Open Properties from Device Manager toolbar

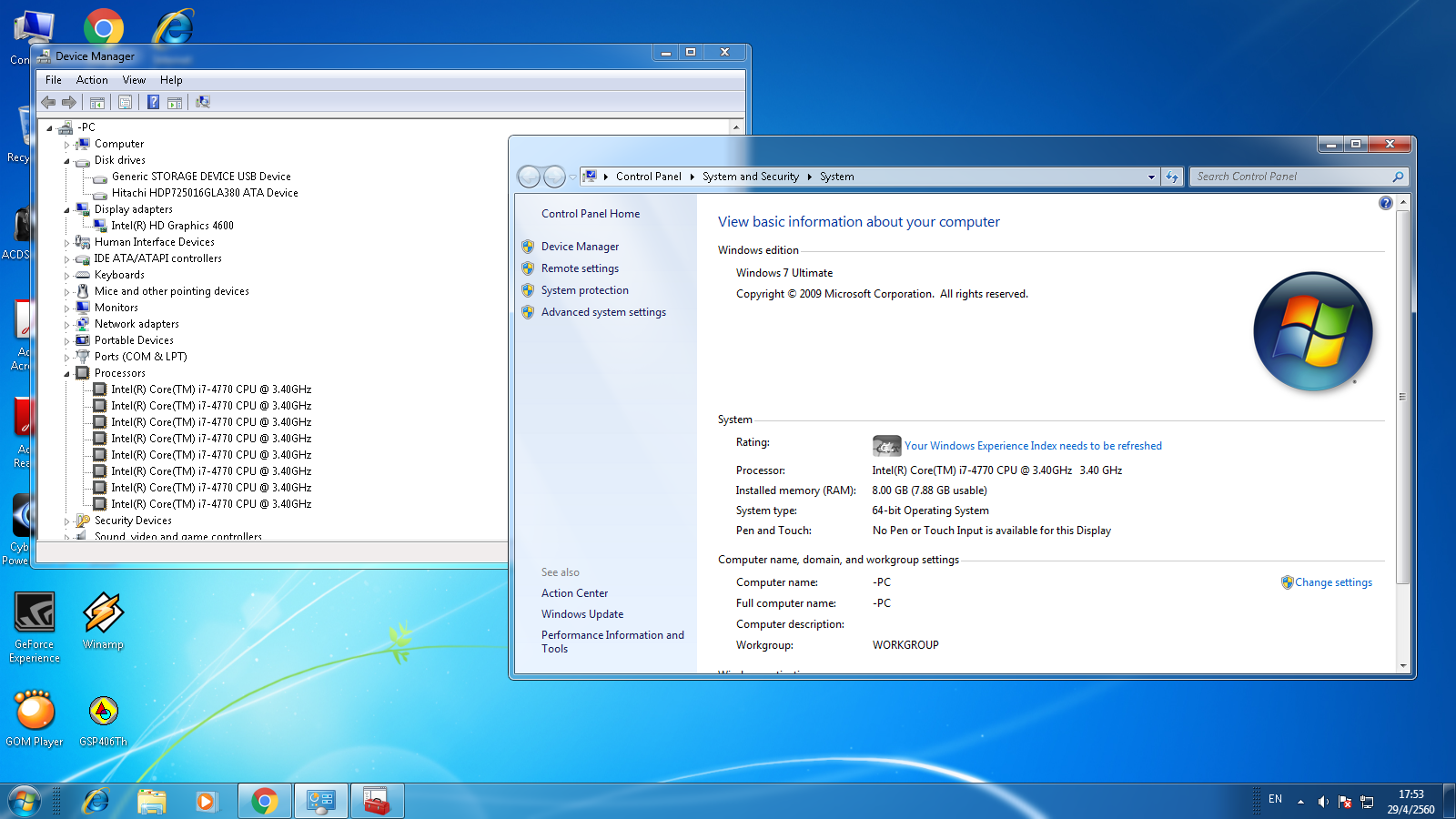[x=126, y=102]
